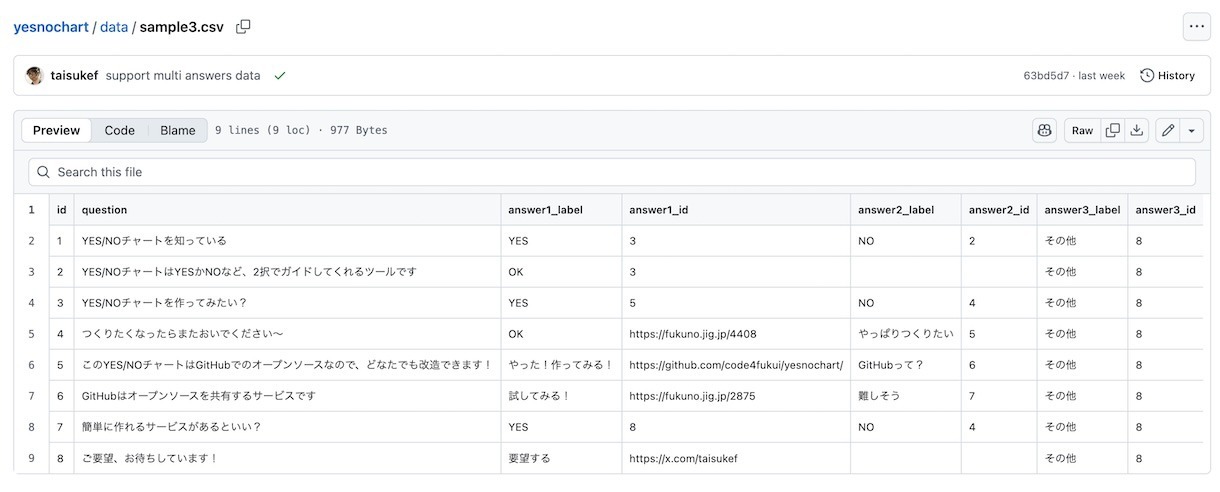Open commit message 'support multi answers data'

point(183,76)
